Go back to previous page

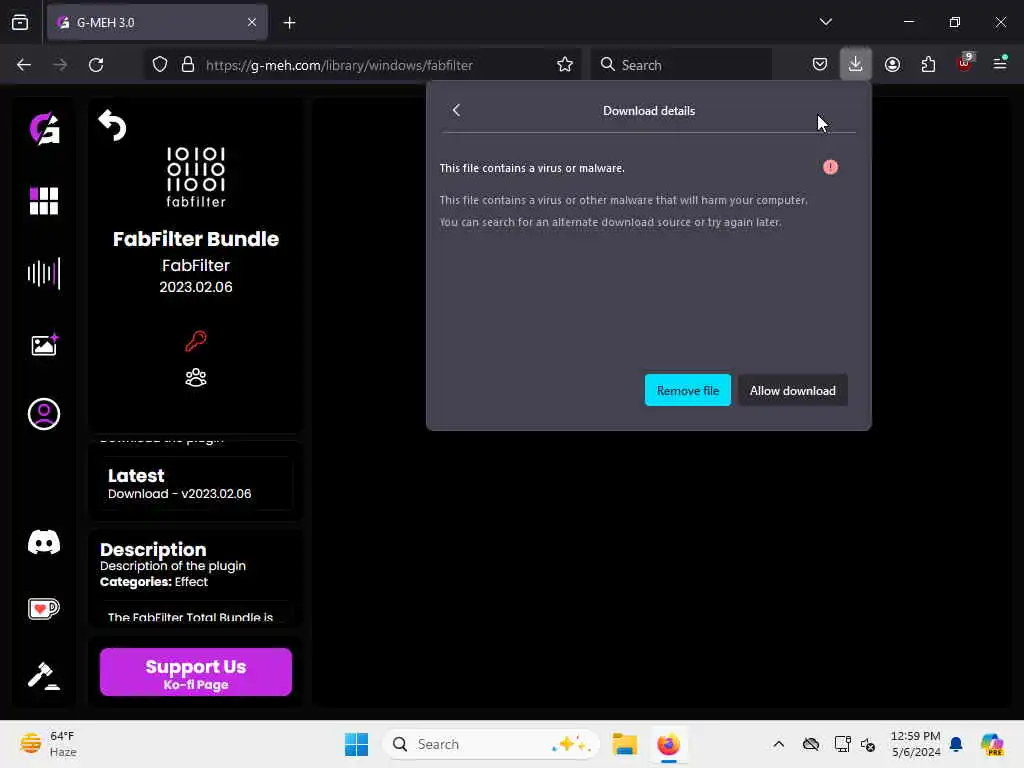24,65
